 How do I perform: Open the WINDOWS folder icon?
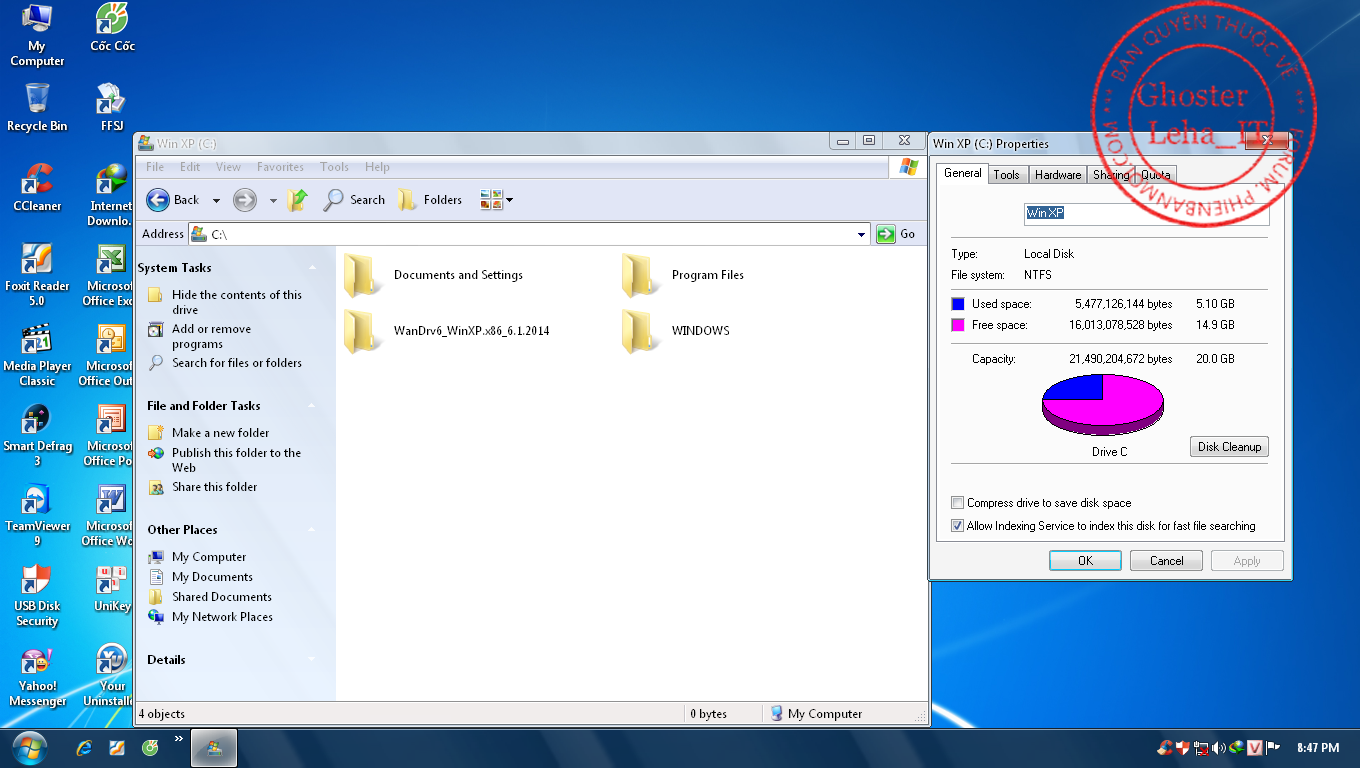[638, 331]
